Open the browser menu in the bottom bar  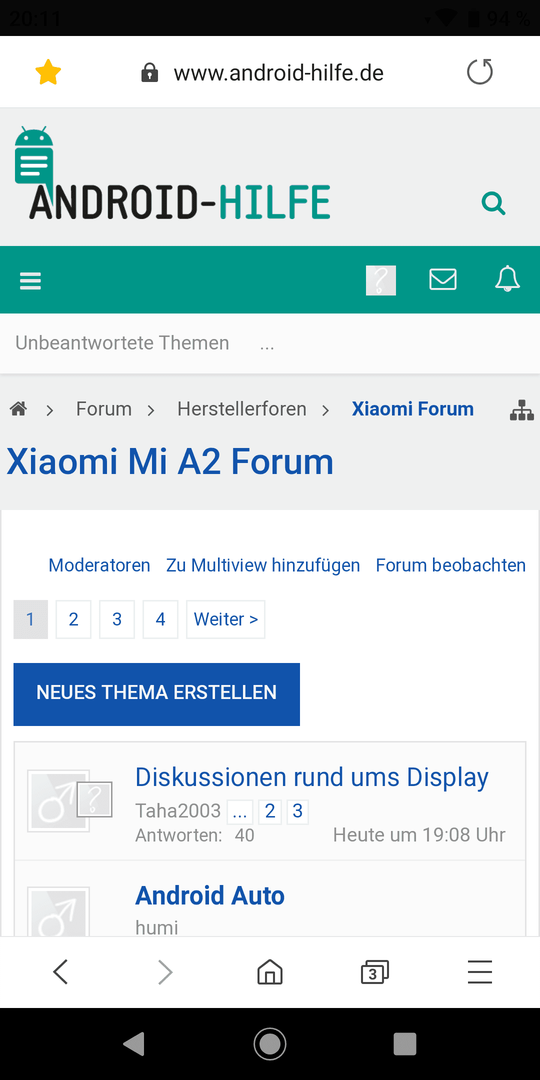(x=479, y=972)
